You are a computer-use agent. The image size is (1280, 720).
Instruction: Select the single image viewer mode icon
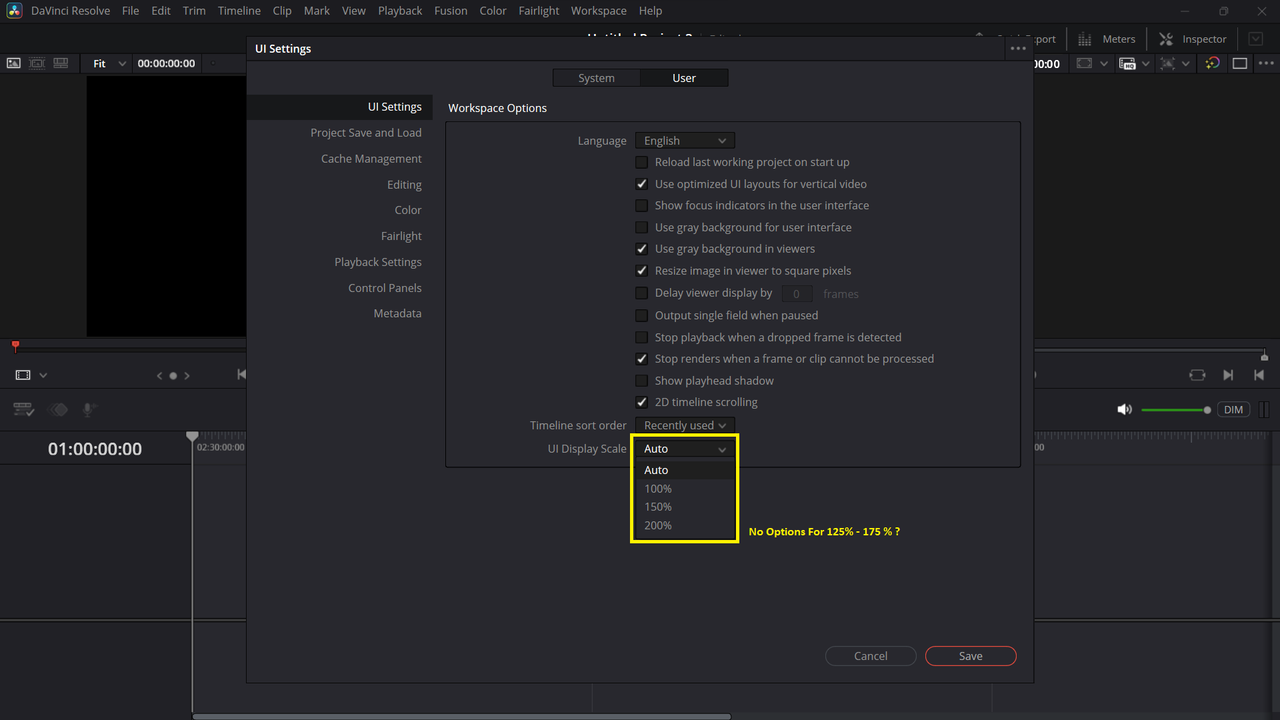click(x=14, y=63)
